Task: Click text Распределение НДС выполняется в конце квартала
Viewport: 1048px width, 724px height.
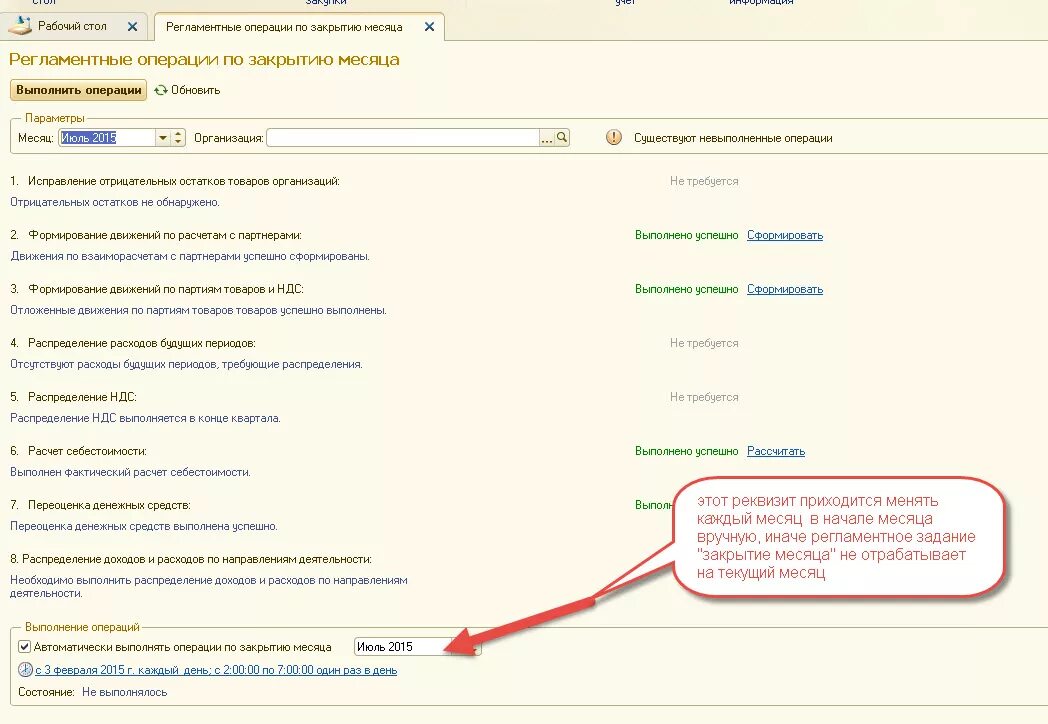Action: pyautogui.click(x=145, y=418)
